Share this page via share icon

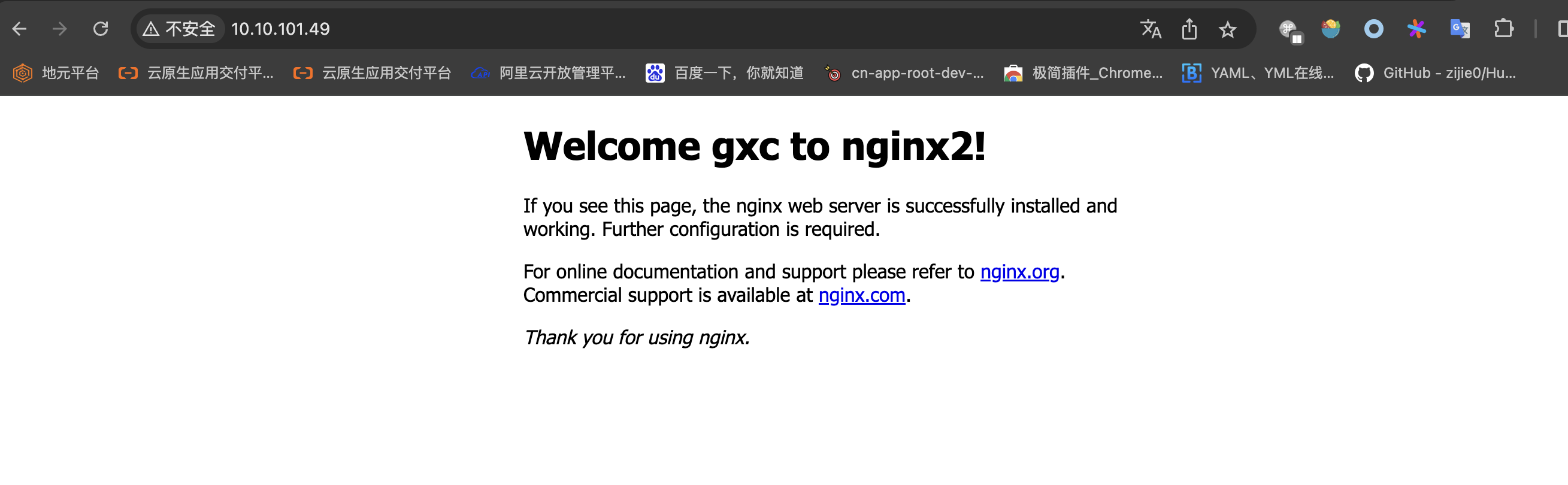1189,29
